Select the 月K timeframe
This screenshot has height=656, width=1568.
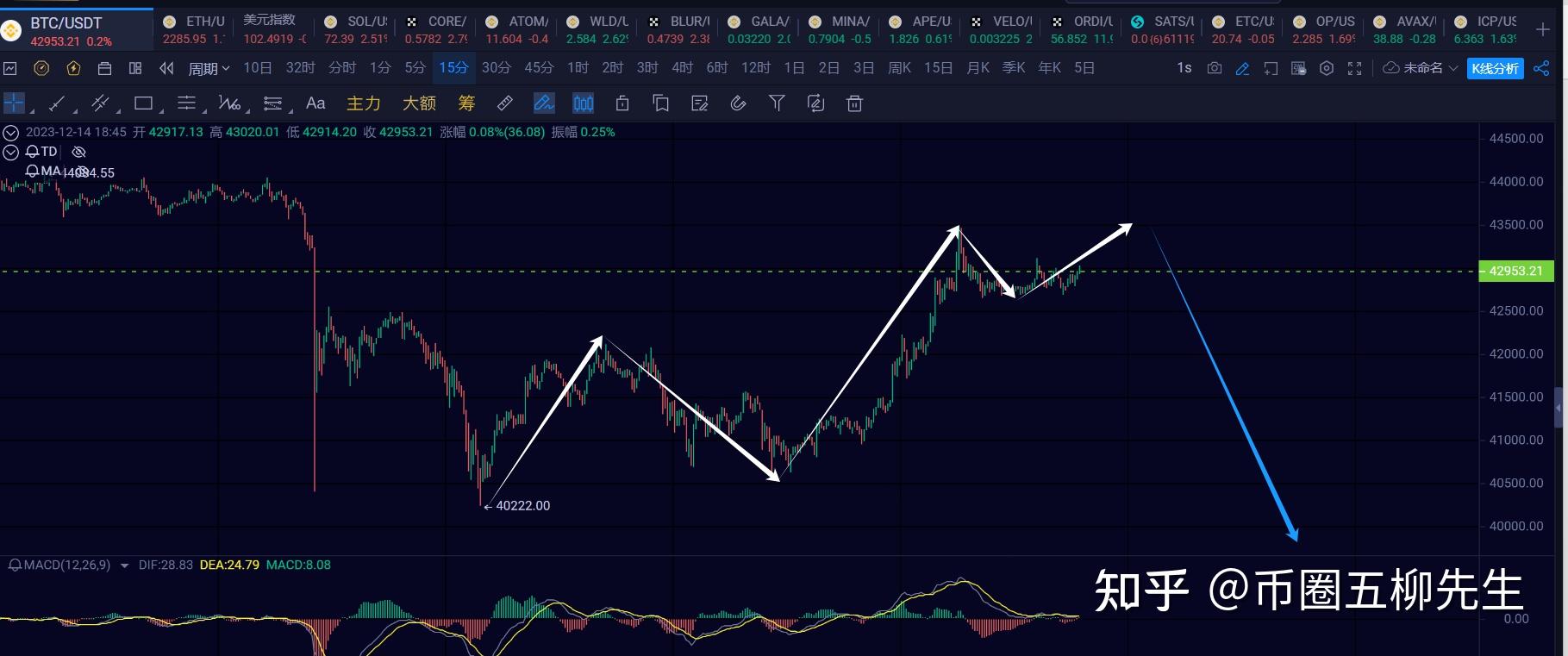point(978,67)
